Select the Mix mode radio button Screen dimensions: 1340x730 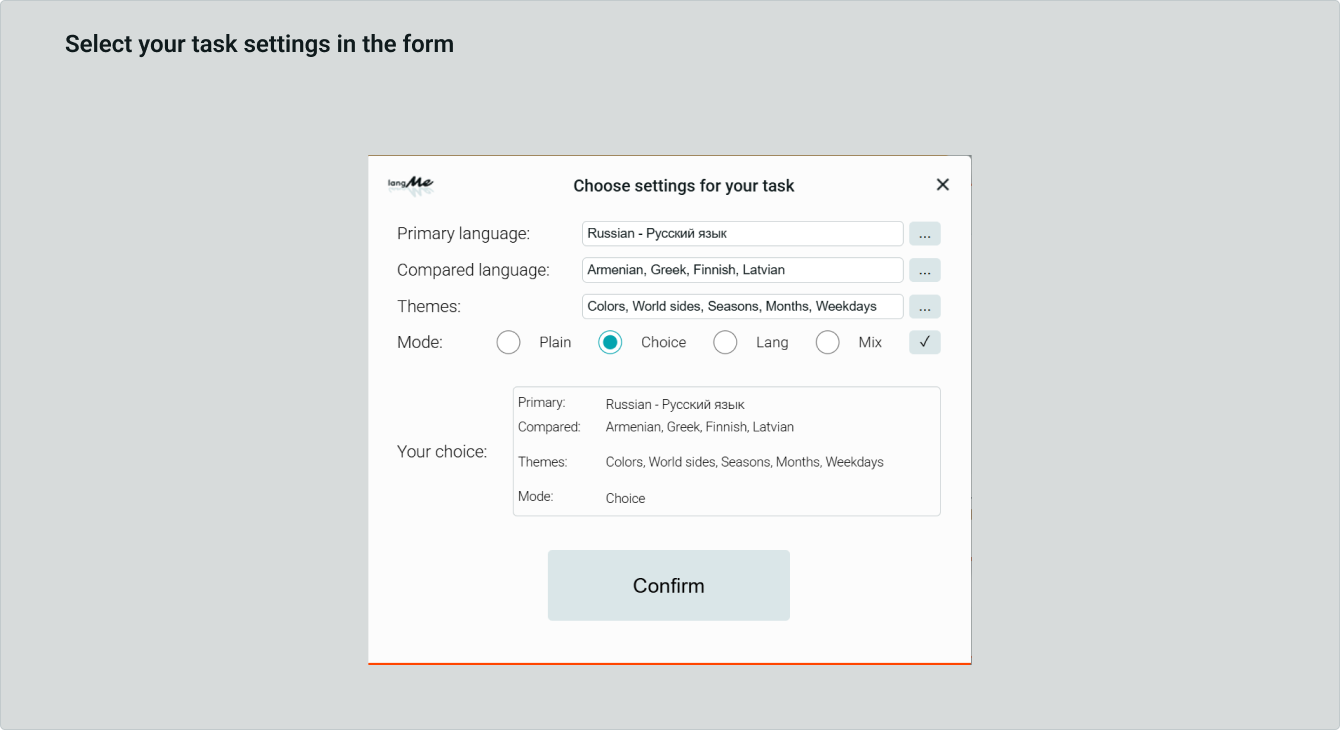(828, 343)
